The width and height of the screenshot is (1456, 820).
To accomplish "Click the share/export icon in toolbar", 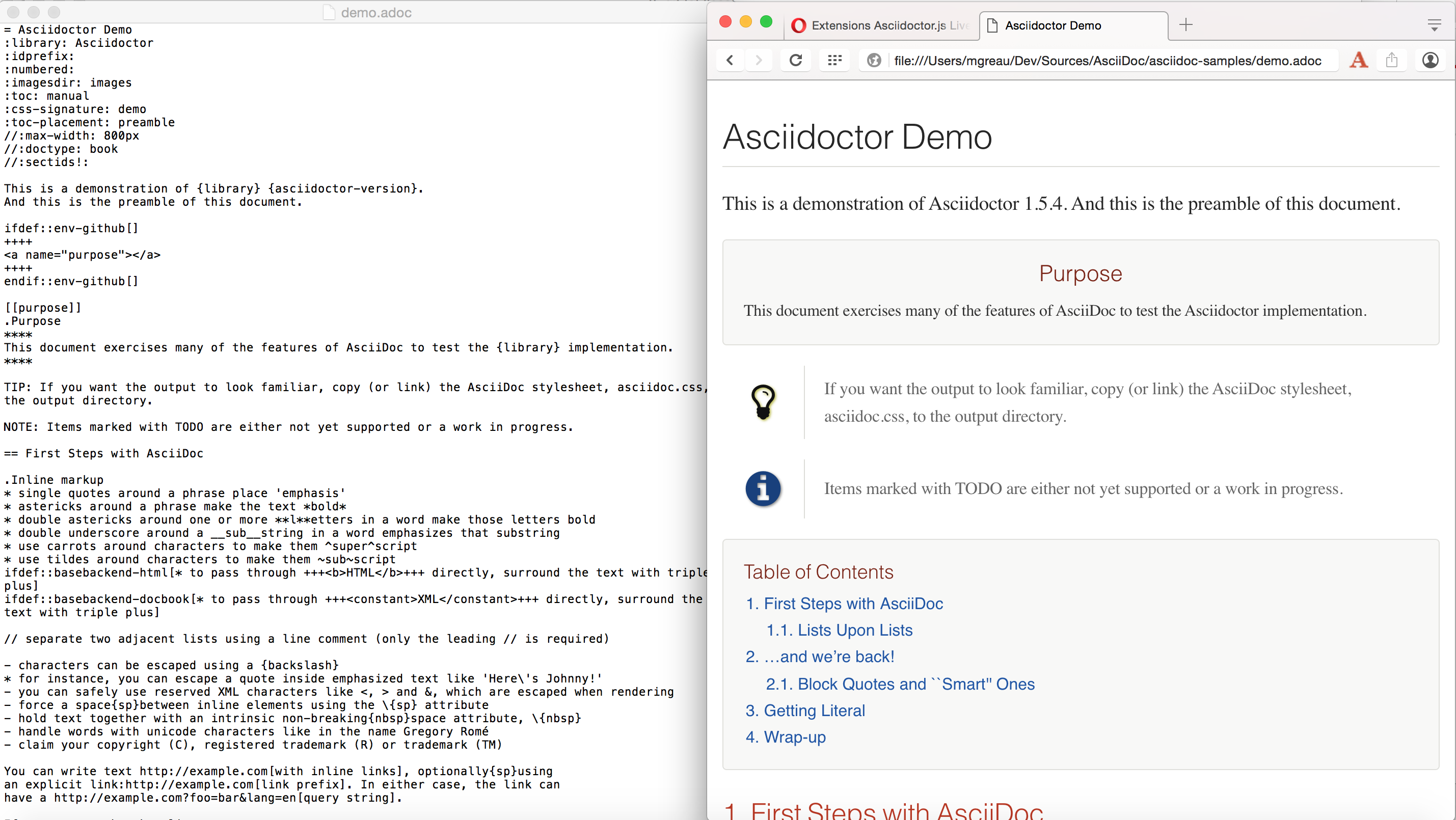I will [1392, 60].
